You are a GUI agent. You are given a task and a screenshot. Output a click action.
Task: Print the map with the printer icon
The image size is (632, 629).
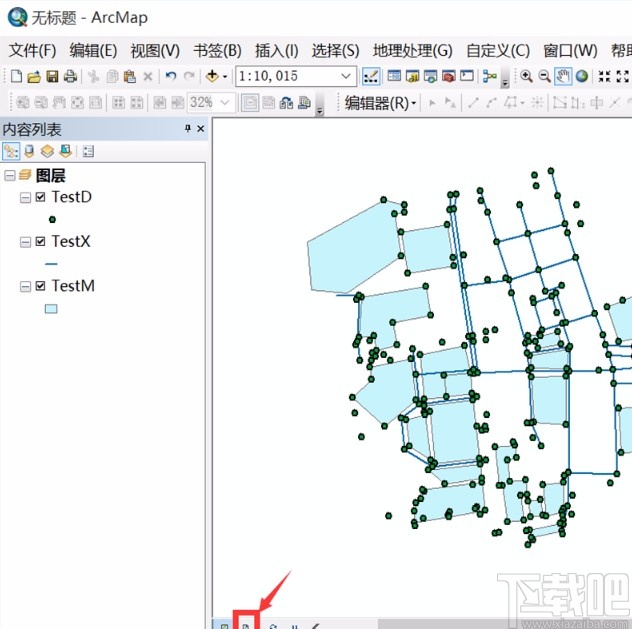point(70,76)
